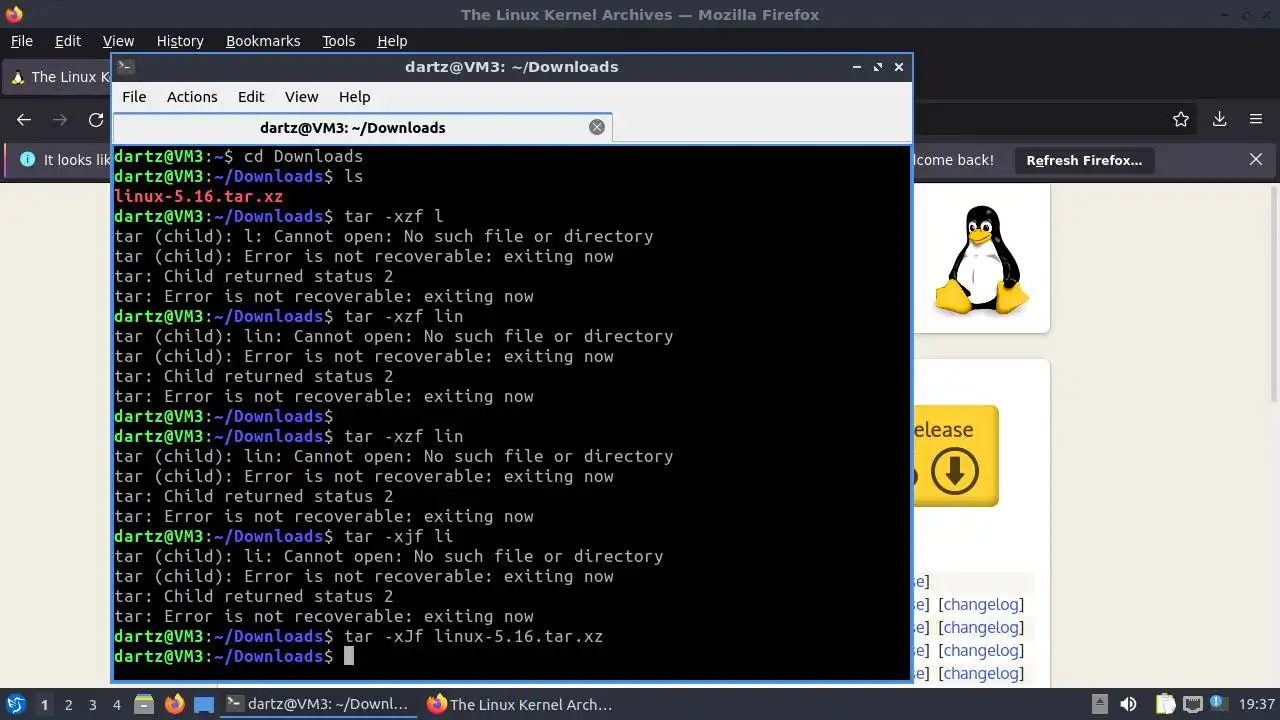
Task: Open Firefox hamburger application menu
Action: click(x=1256, y=119)
